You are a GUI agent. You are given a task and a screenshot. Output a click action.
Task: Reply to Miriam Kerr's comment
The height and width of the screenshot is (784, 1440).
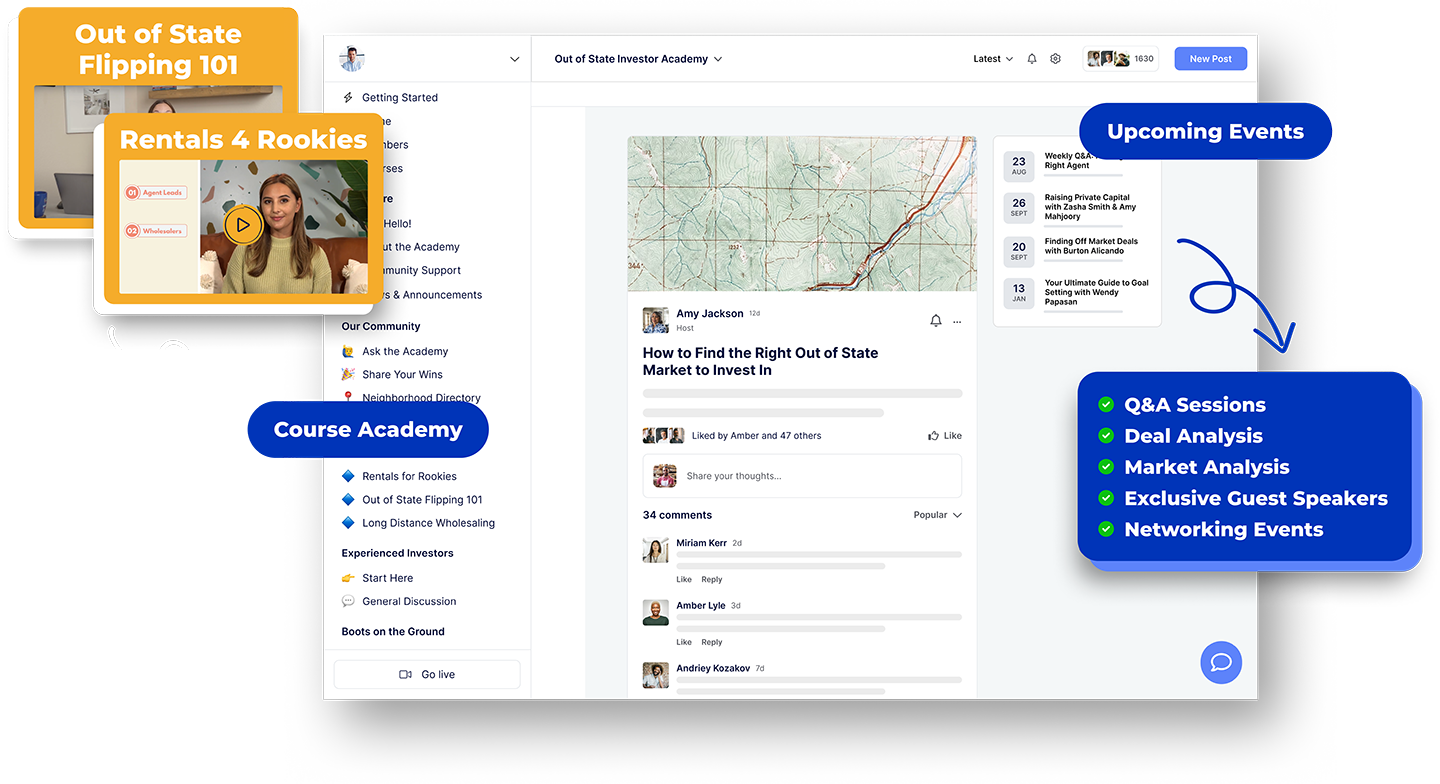point(711,580)
